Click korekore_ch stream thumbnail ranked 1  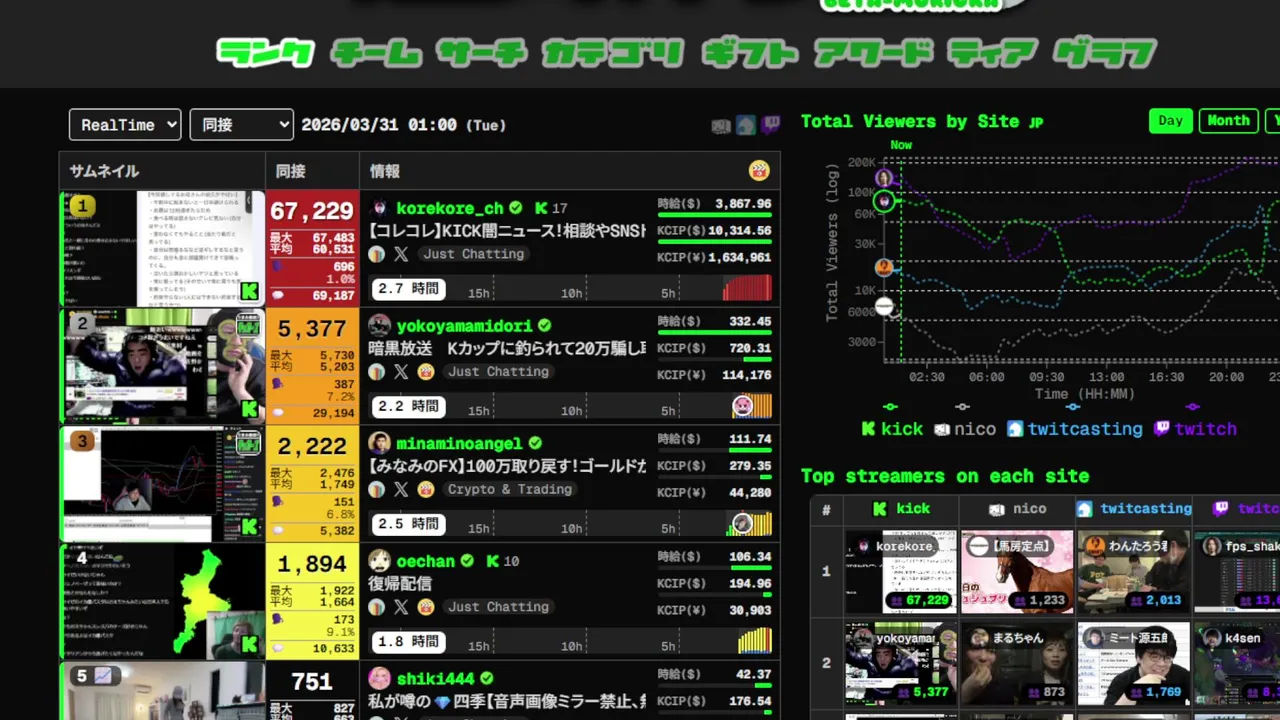click(x=162, y=248)
